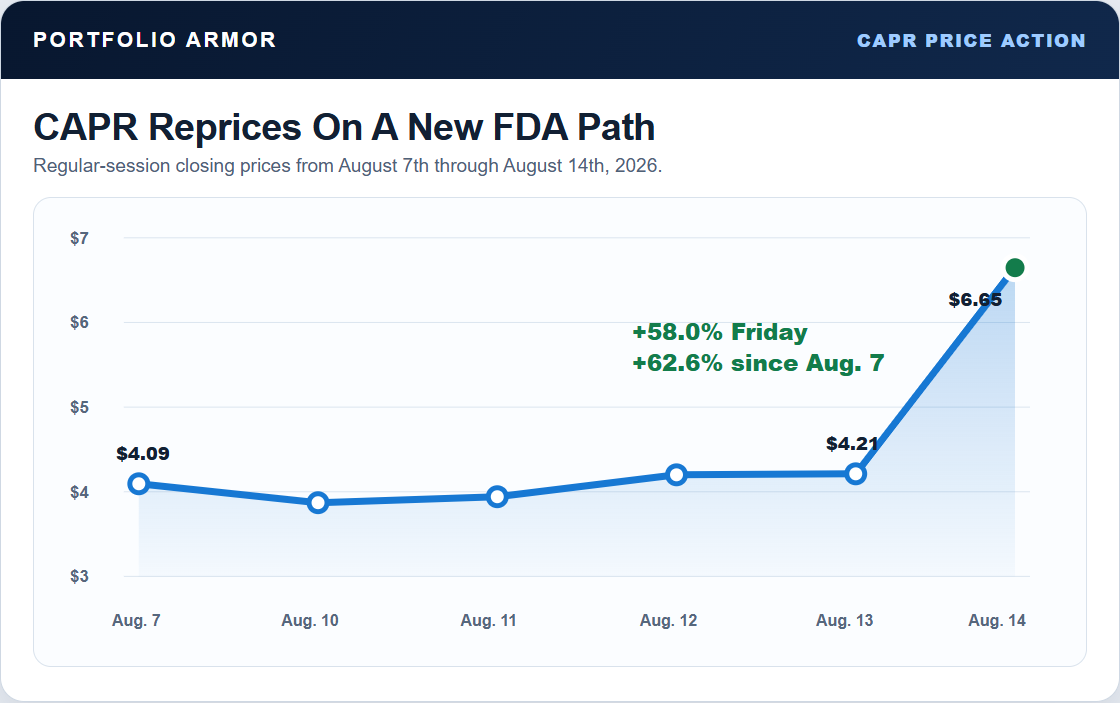Click the Aug. 10 x-axis label
This screenshot has width=1120, height=703.
coord(310,620)
